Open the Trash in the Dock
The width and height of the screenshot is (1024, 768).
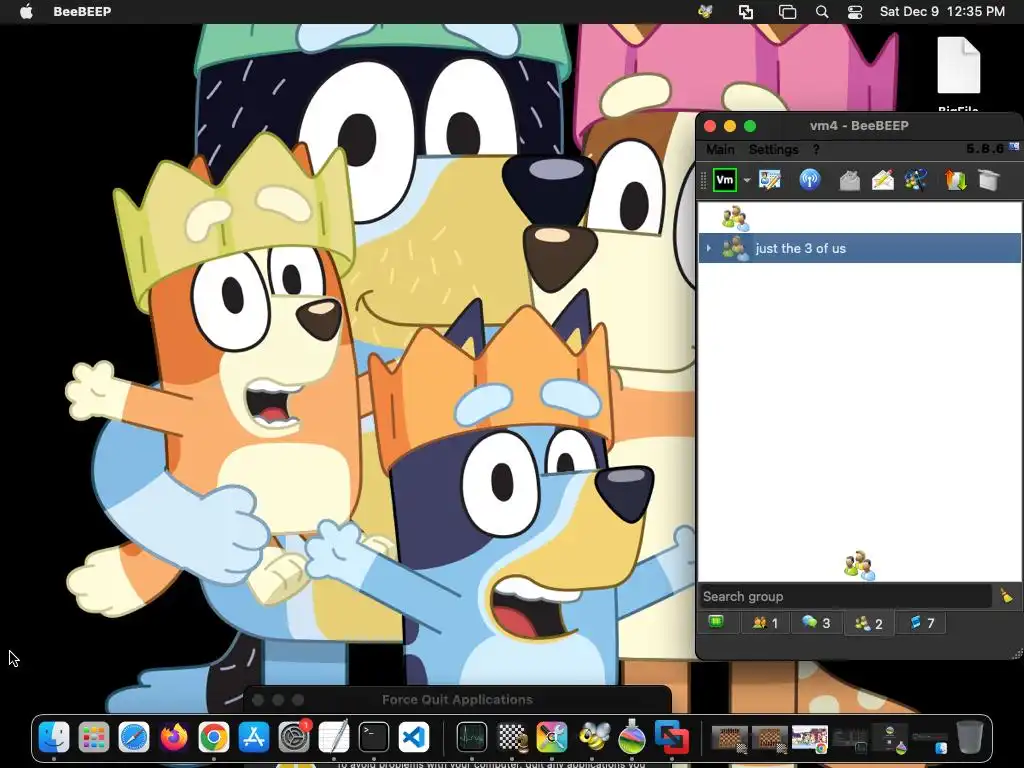tap(969, 738)
